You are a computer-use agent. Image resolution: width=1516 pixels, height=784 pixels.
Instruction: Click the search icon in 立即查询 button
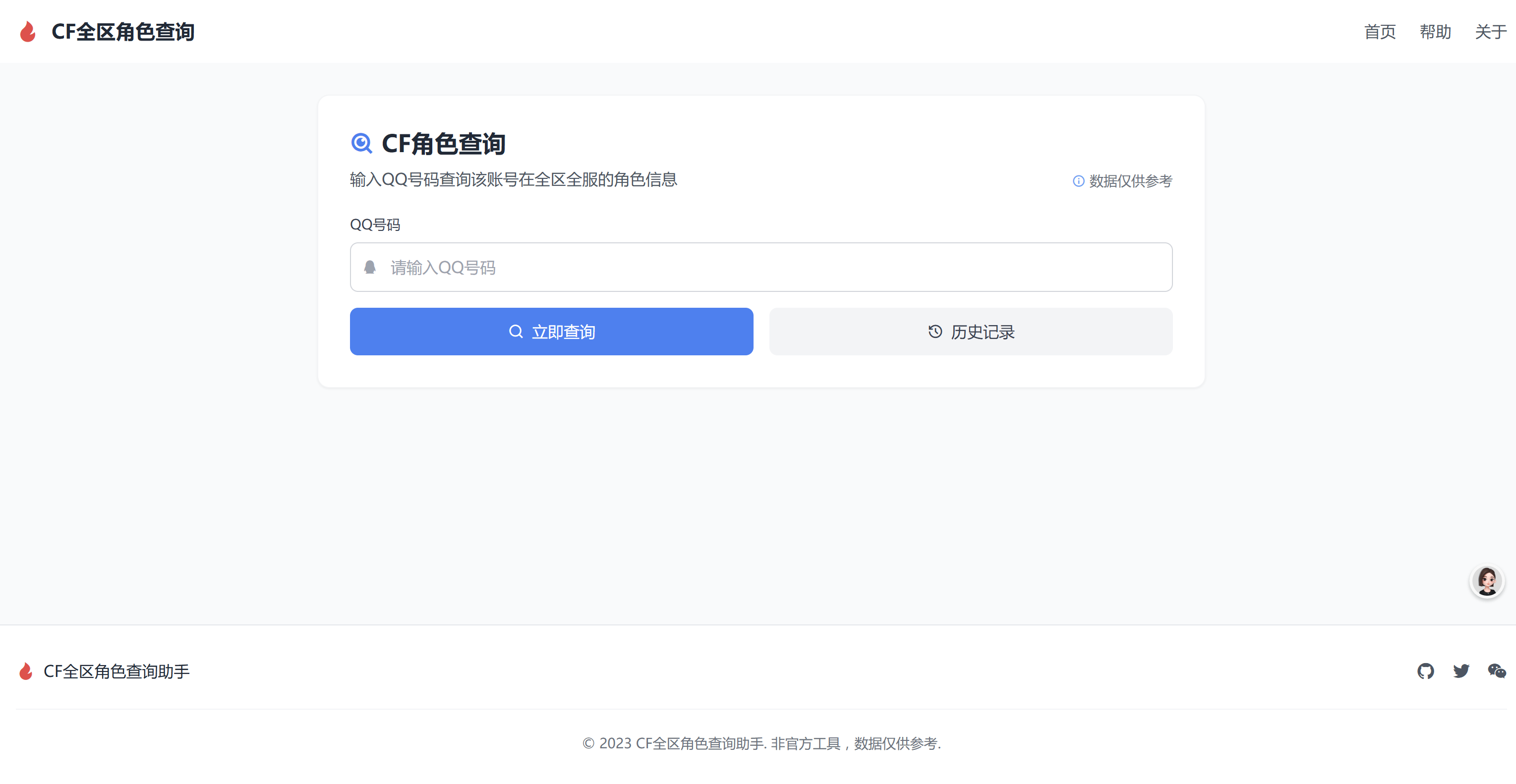tap(516, 332)
